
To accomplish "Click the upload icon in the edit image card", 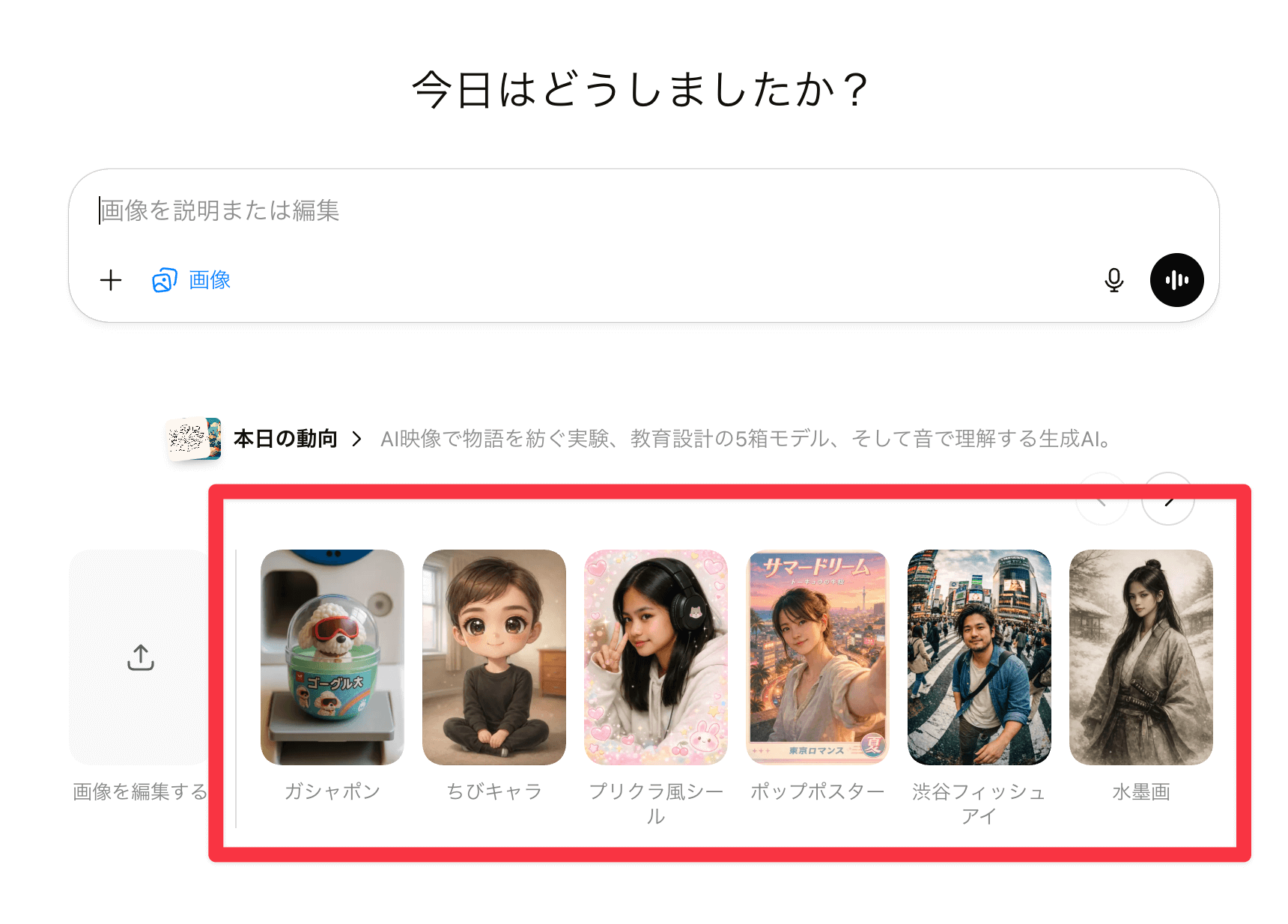I will 141,657.
